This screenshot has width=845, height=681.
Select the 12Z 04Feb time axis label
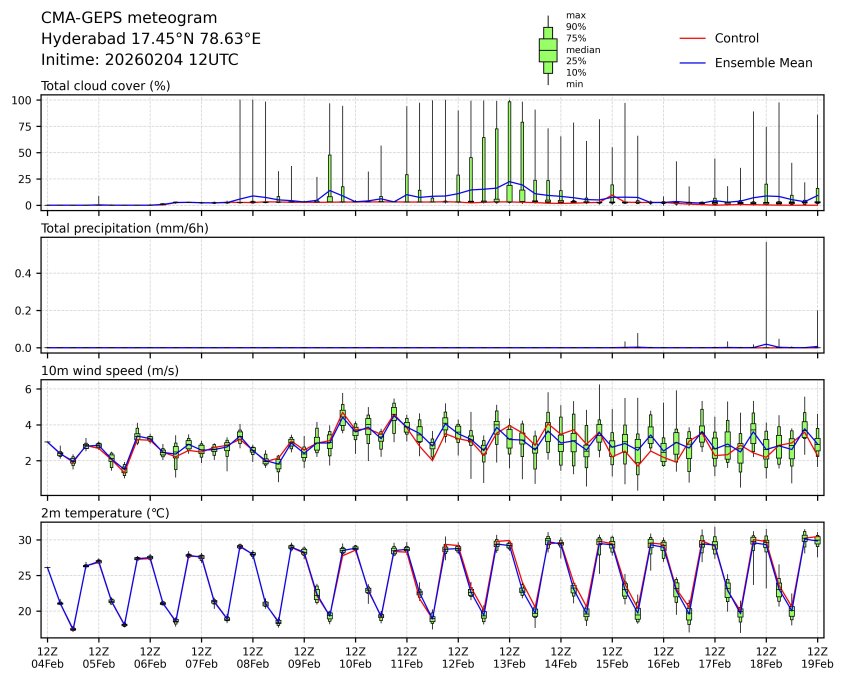(x=47, y=657)
